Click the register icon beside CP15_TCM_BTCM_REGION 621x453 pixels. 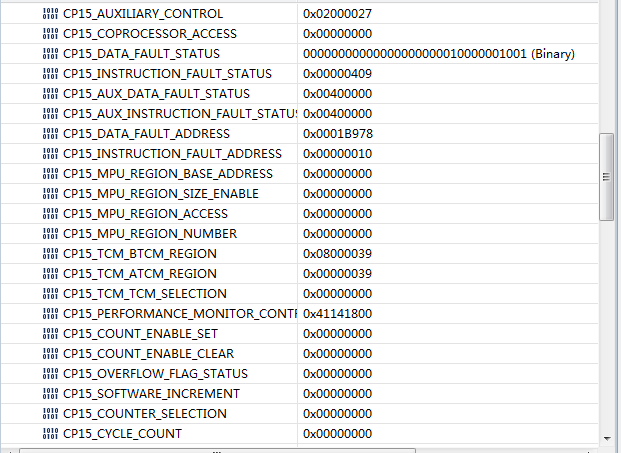click(x=50, y=254)
